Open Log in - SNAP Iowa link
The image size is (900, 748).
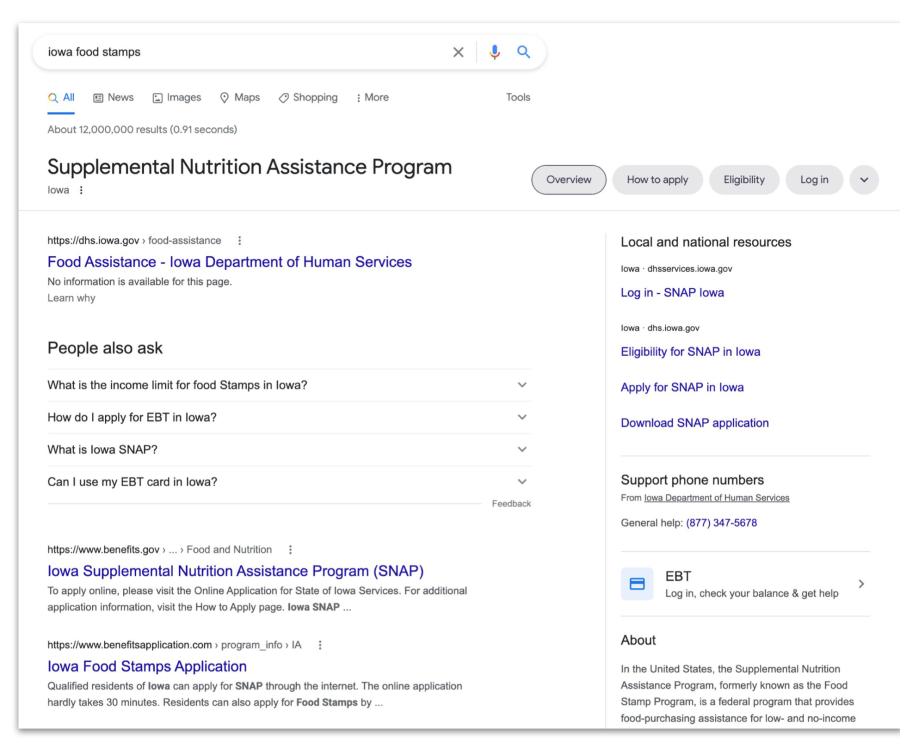tap(672, 293)
